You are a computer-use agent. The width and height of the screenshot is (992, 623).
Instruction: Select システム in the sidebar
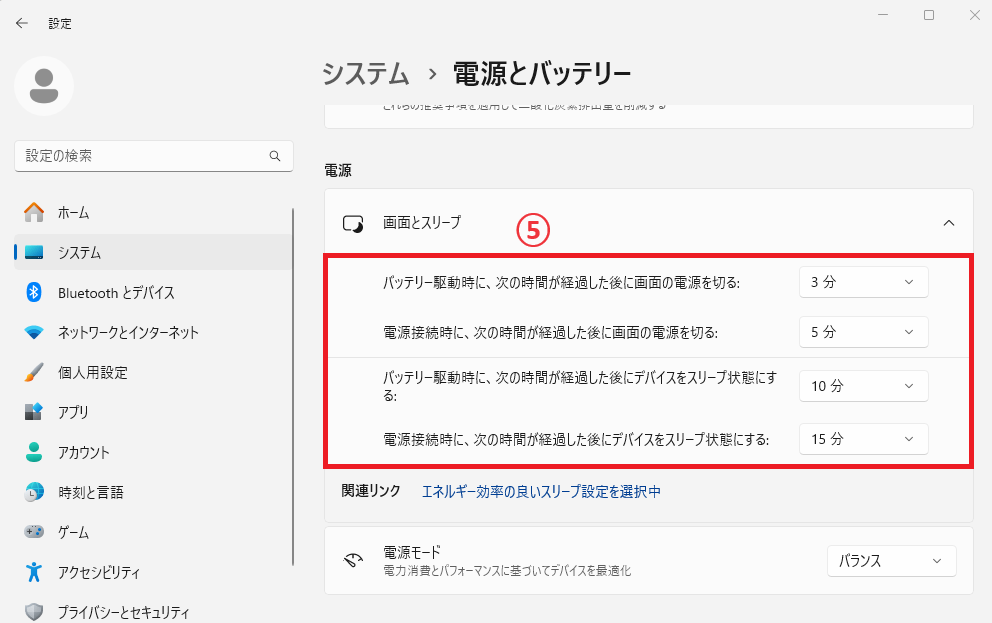pos(80,252)
